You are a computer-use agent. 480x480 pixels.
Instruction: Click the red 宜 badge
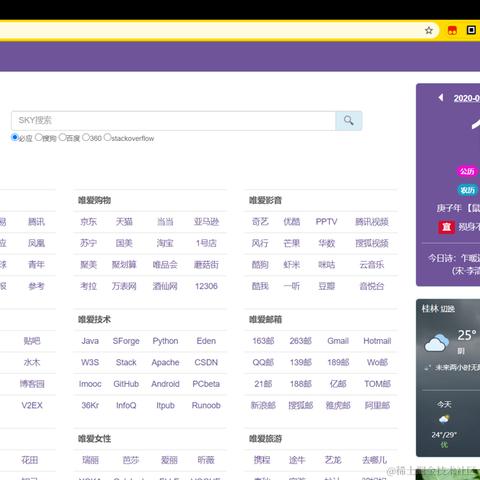(x=446, y=227)
